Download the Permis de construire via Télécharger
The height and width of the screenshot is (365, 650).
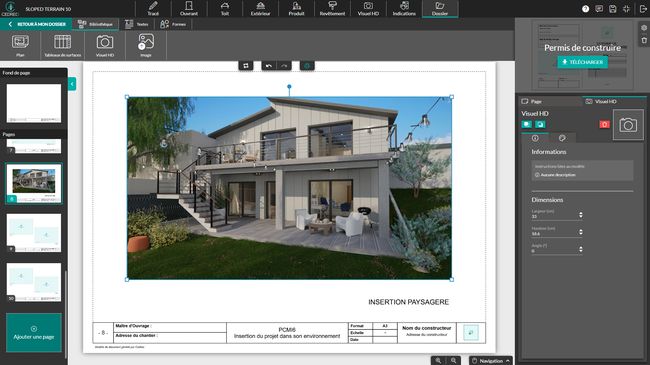[x=582, y=62]
